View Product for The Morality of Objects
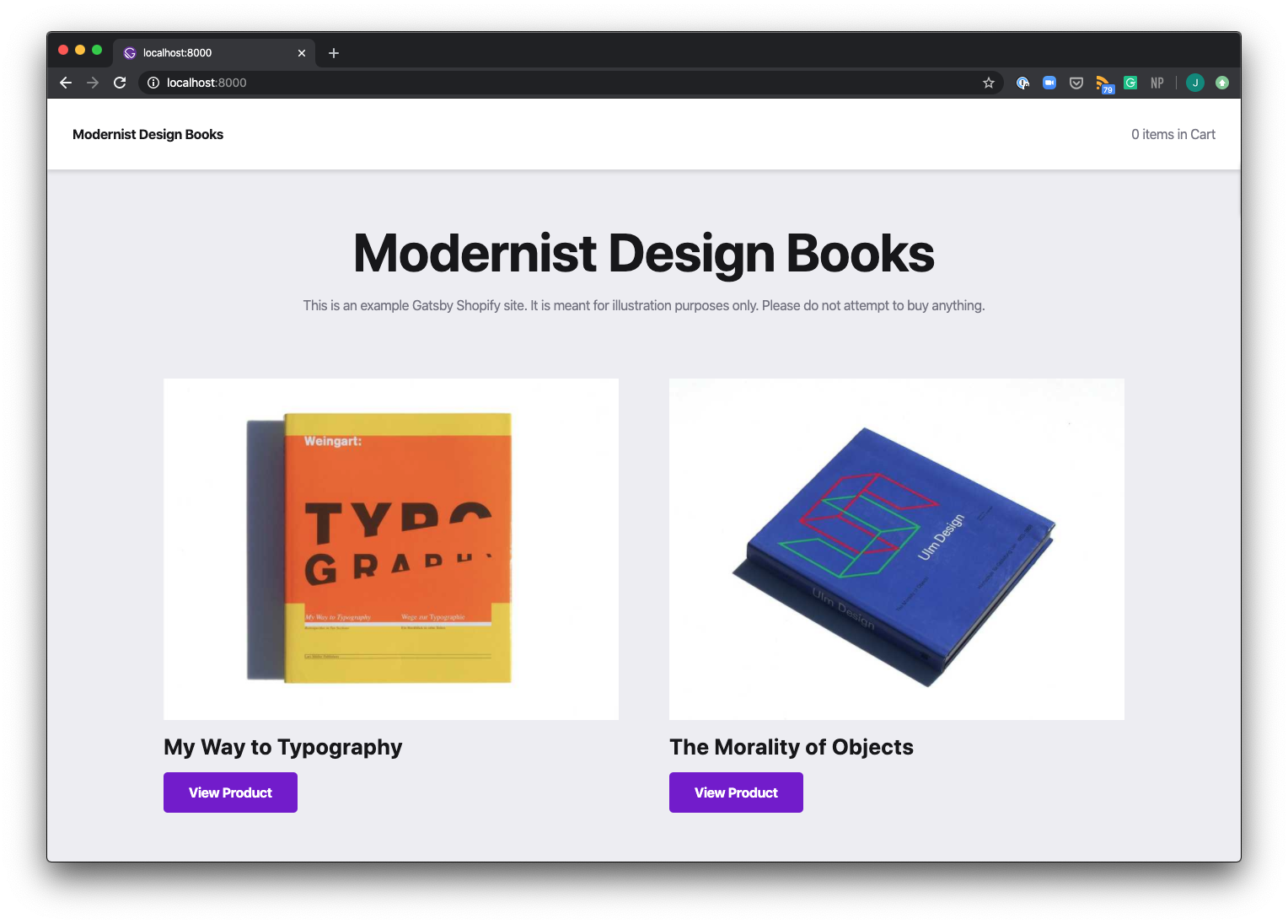1288x924 pixels. coord(736,792)
